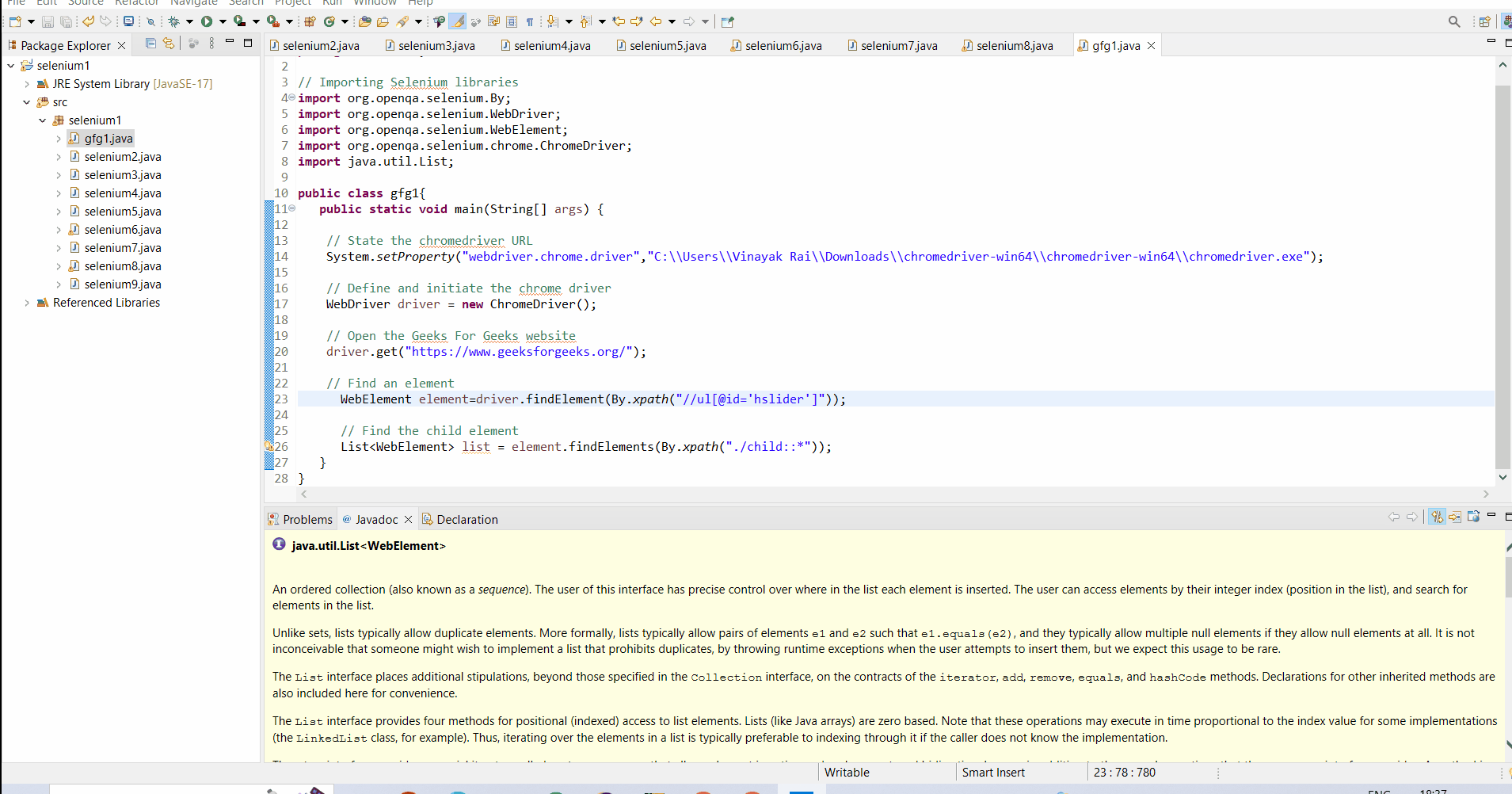Save the current file
1512x794 pixels.
click(x=48, y=21)
